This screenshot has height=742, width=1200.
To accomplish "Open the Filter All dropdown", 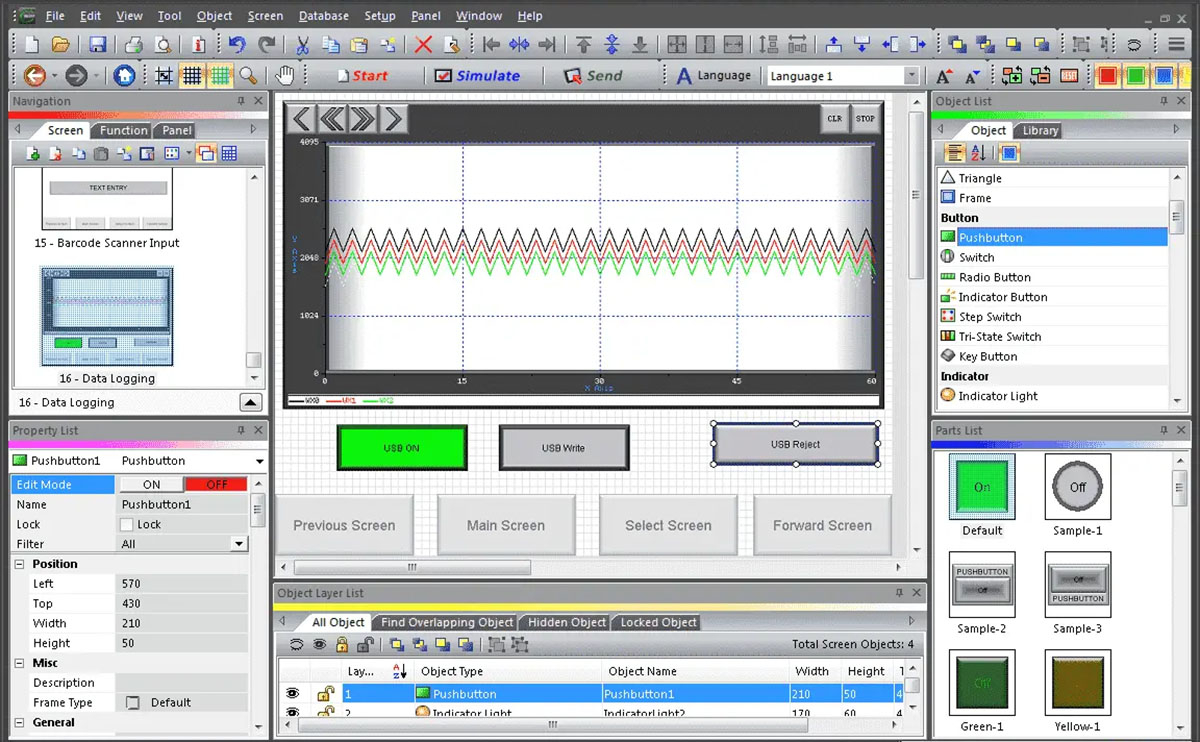I will [238, 544].
